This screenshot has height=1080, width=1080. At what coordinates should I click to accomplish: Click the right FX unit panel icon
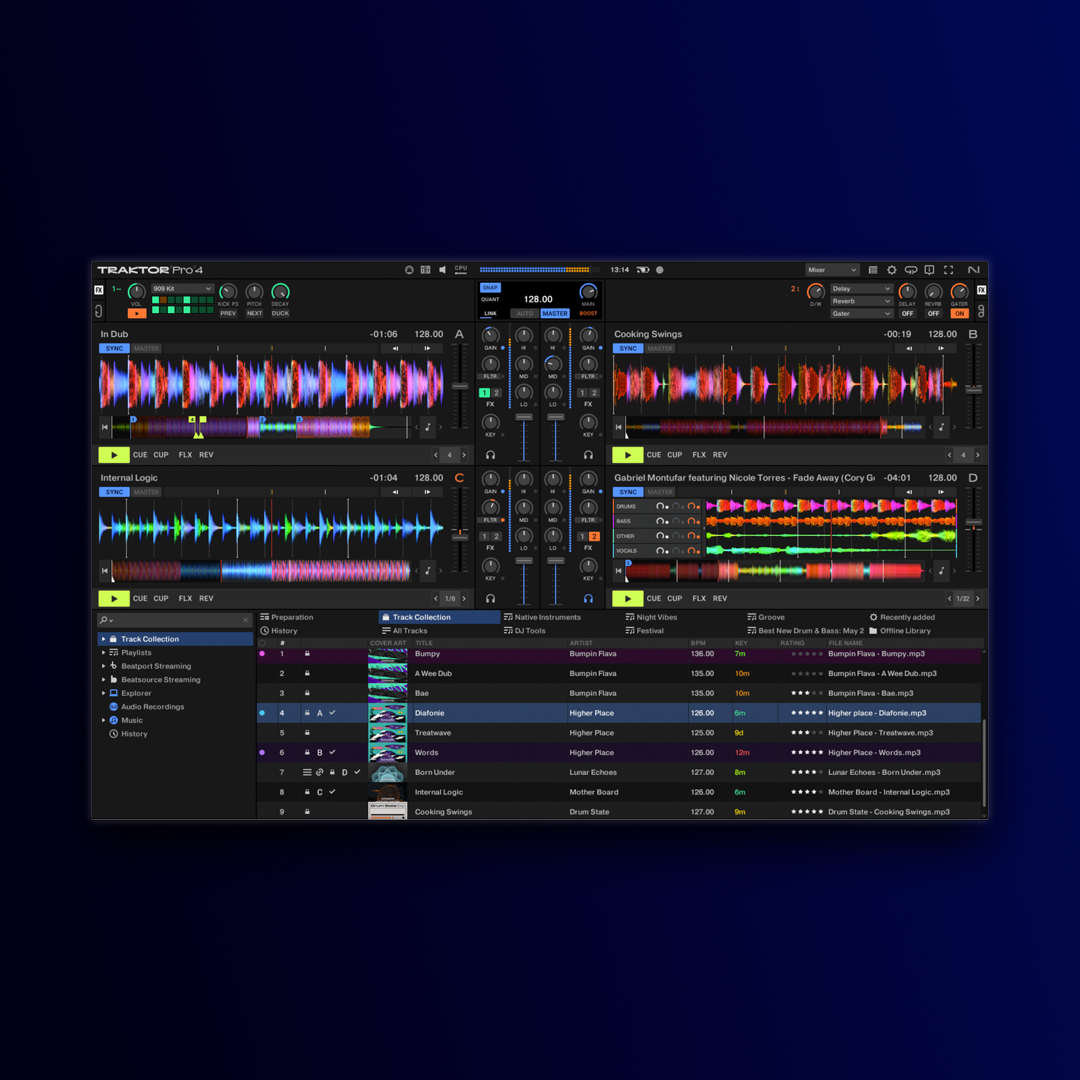pyautogui.click(x=982, y=290)
